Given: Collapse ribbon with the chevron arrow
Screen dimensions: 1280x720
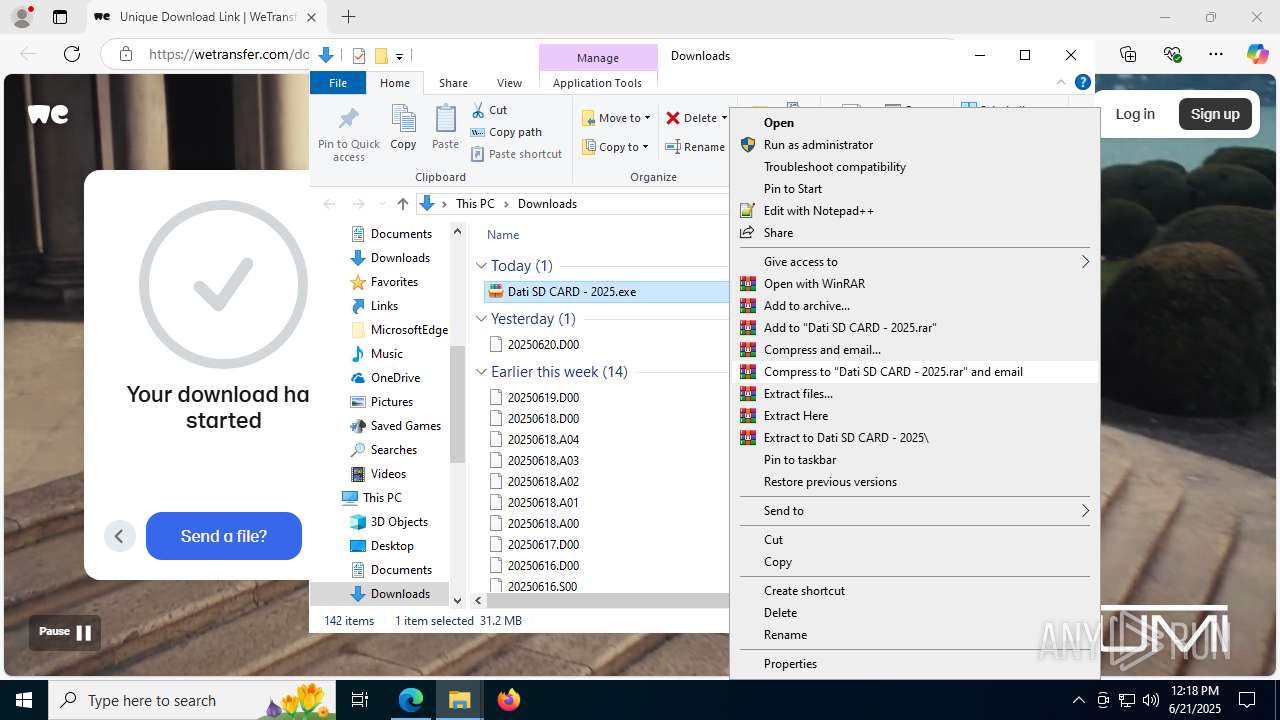Looking at the screenshot, I should pyautogui.click(x=1061, y=83).
